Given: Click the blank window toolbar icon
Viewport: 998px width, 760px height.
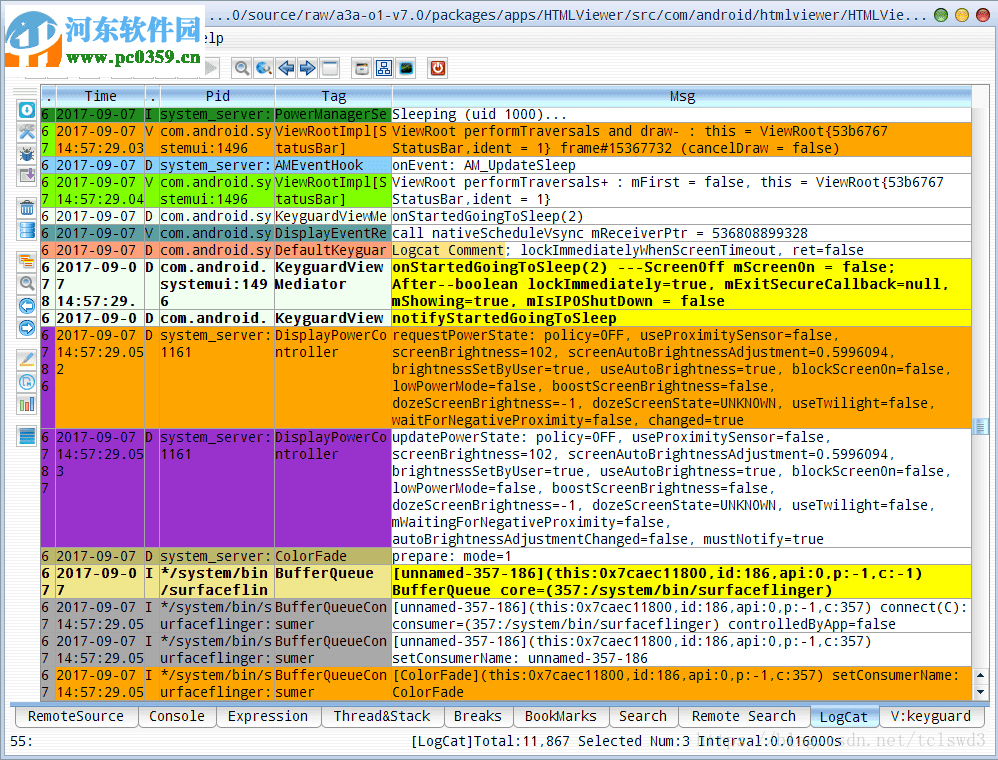Looking at the screenshot, I should pyautogui.click(x=330, y=68).
